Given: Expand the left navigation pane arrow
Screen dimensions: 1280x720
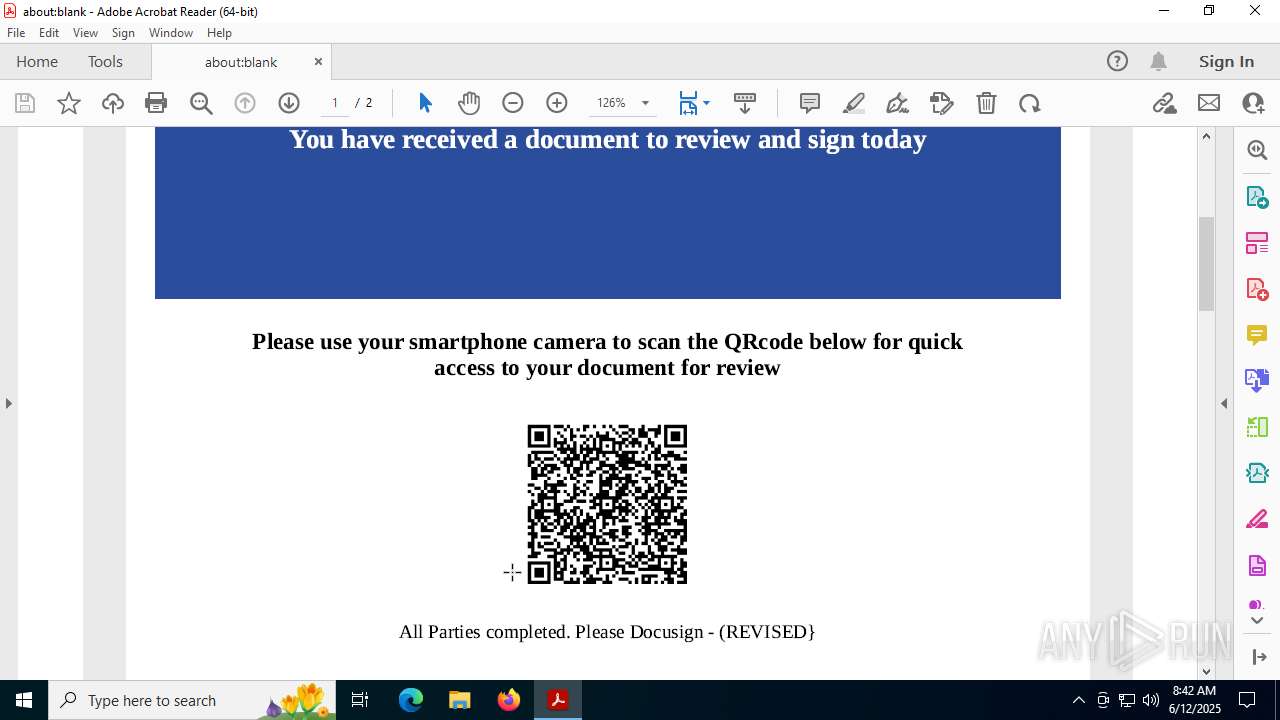Looking at the screenshot, I should [x=8, y=403].
